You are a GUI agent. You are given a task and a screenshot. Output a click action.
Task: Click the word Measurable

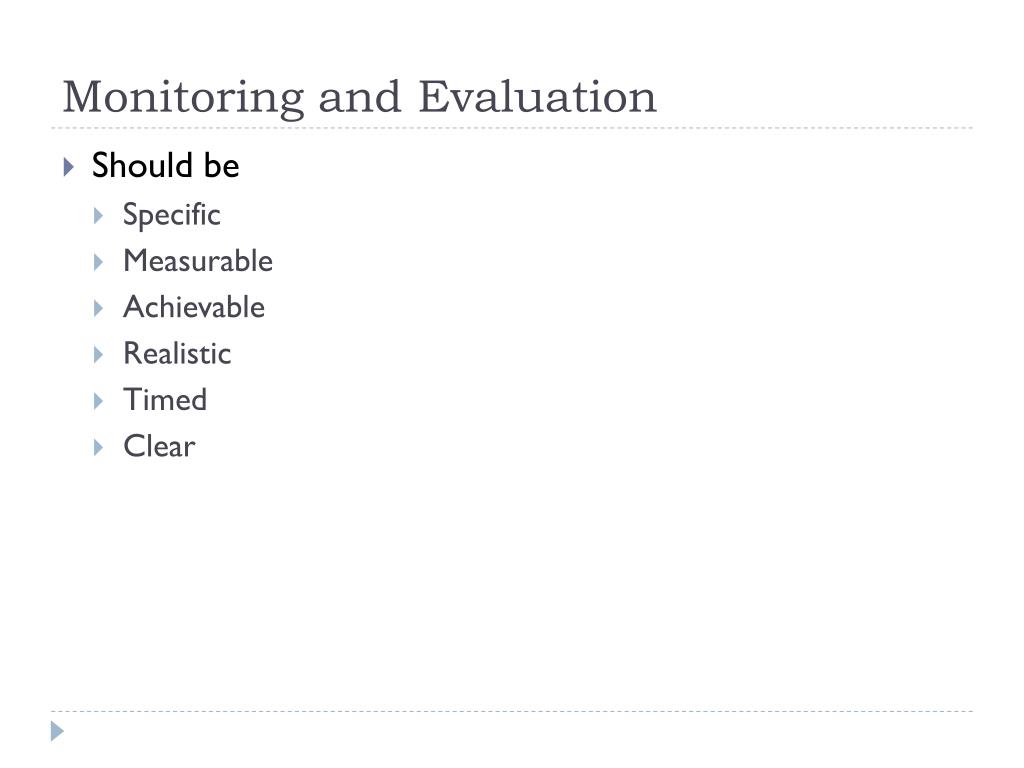pos(198,261)
